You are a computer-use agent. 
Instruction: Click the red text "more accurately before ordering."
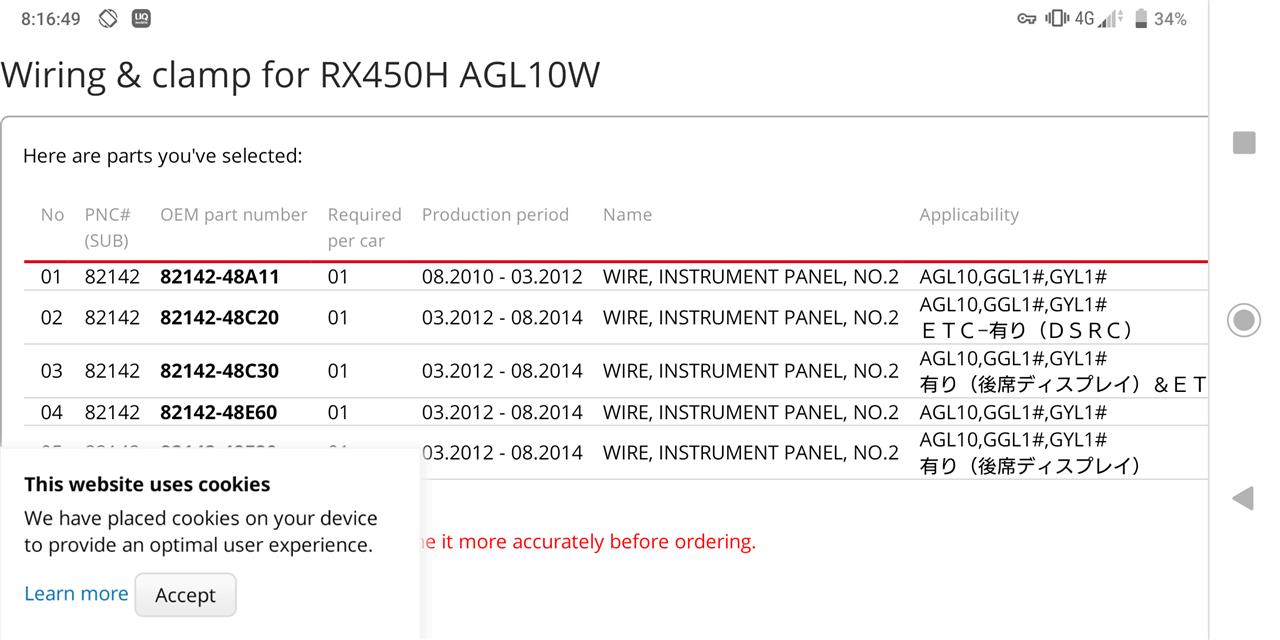point(606,542)
